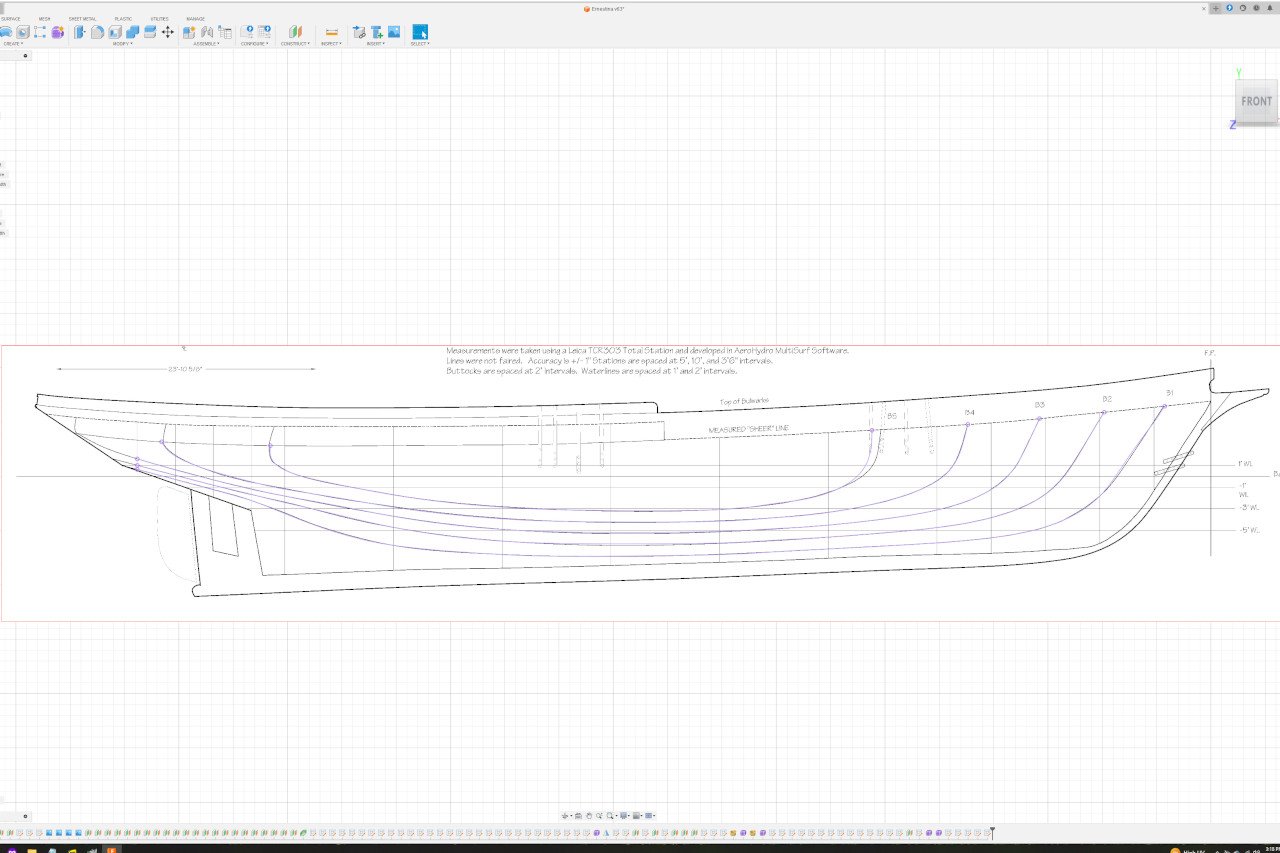The height and width of the screenshot is (853, 1280).
Task: Toggle the comments panel dot at bottom left
Action: point(25,816)
